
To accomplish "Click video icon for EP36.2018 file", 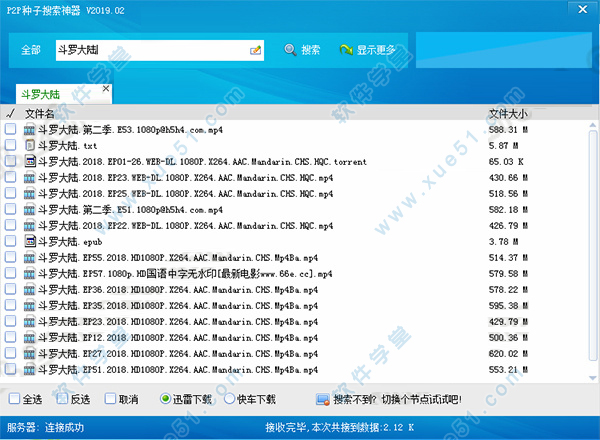I will point(29,290).
